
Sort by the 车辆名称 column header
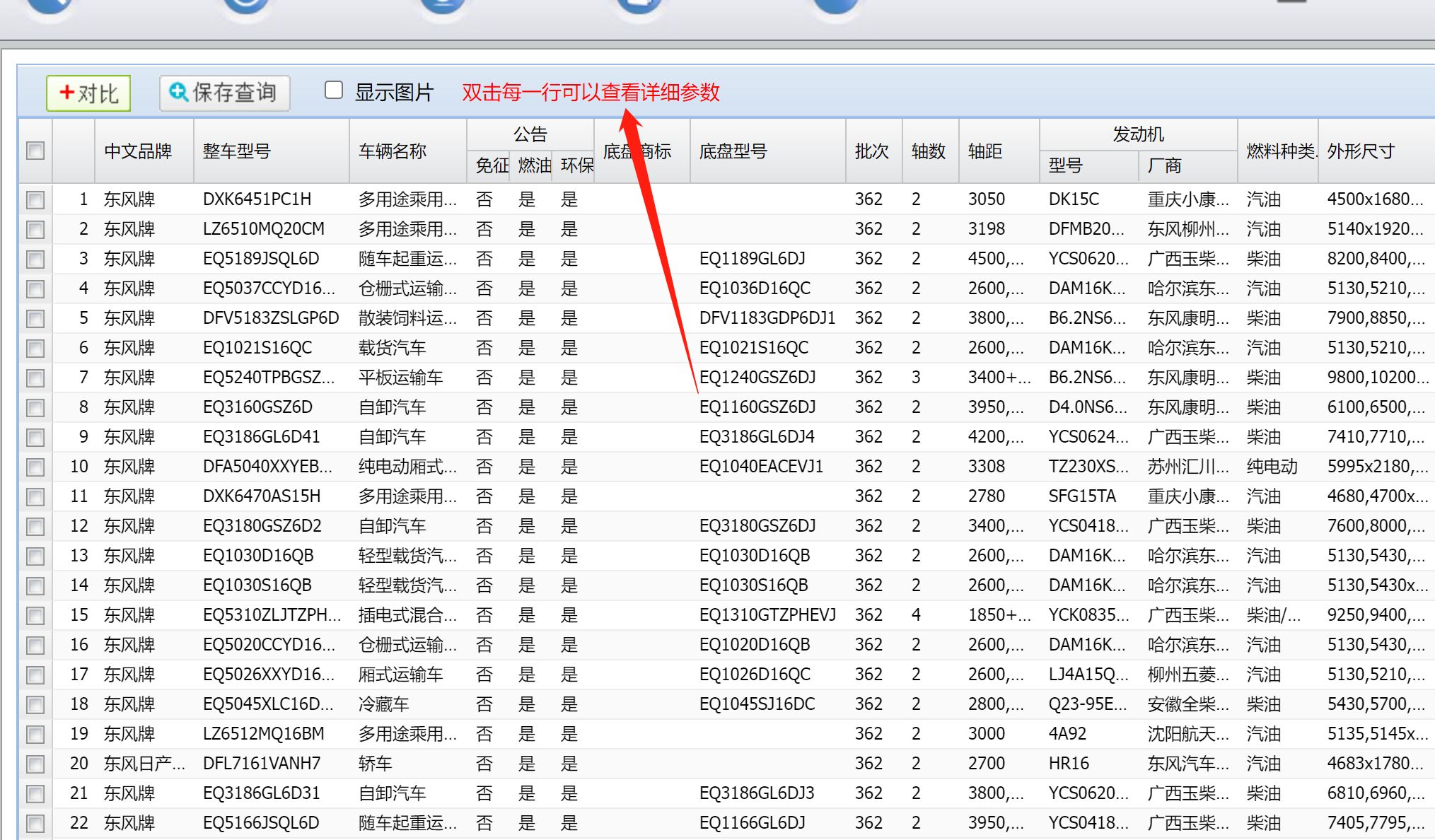pos(408,151)
